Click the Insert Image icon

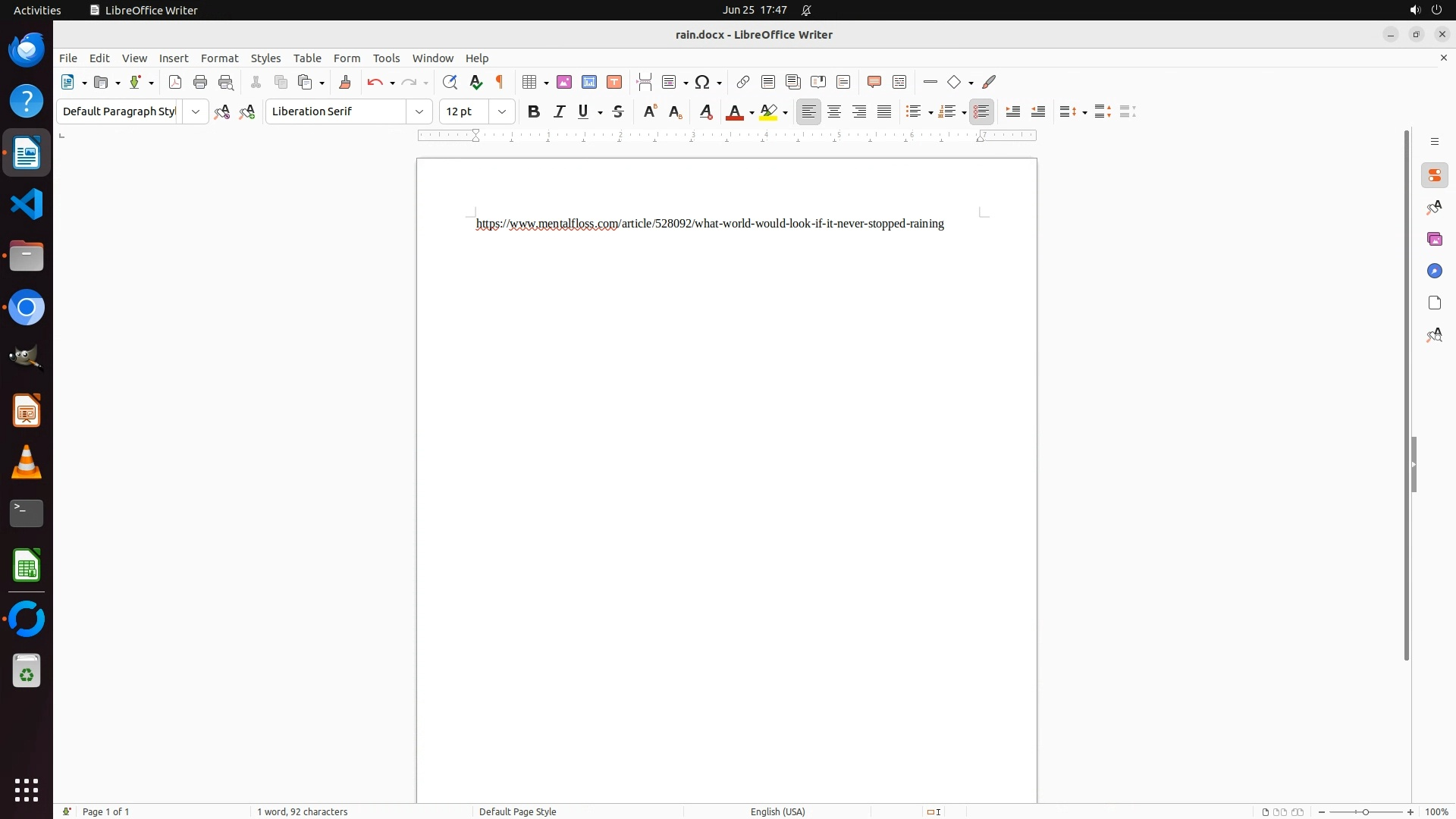564,83
